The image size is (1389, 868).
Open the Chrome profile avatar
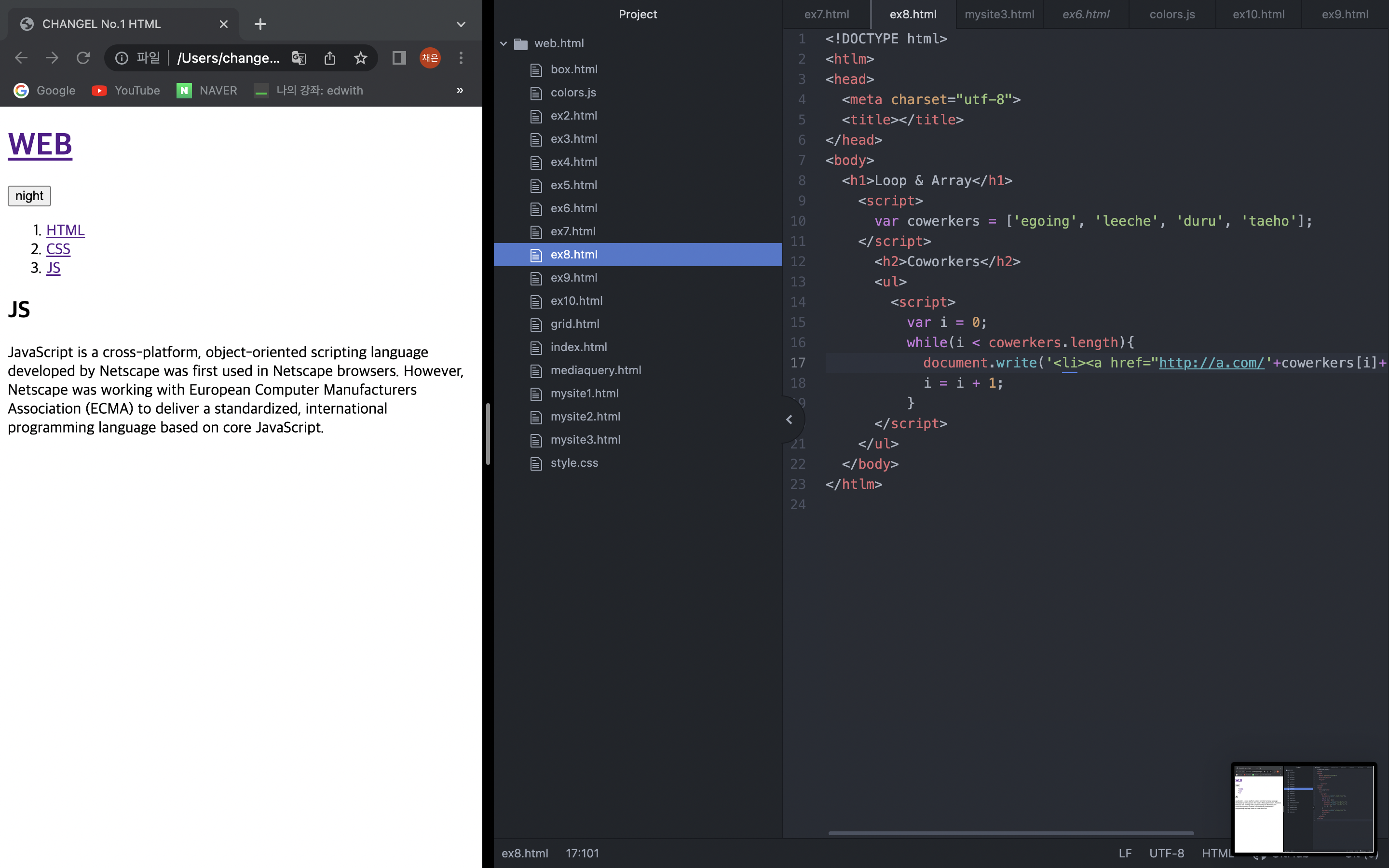point(430,58)
